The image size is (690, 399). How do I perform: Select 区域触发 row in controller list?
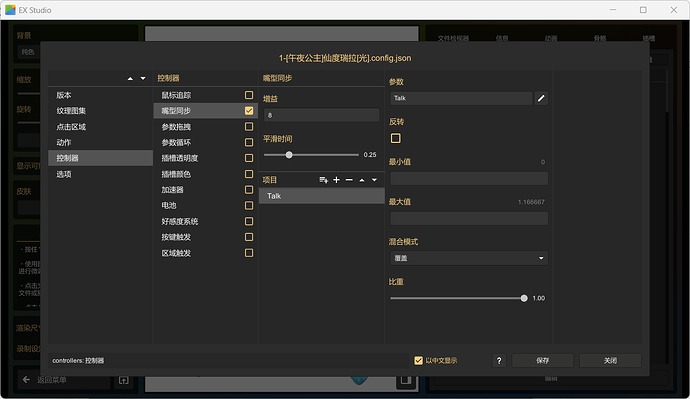click(206, 253)
